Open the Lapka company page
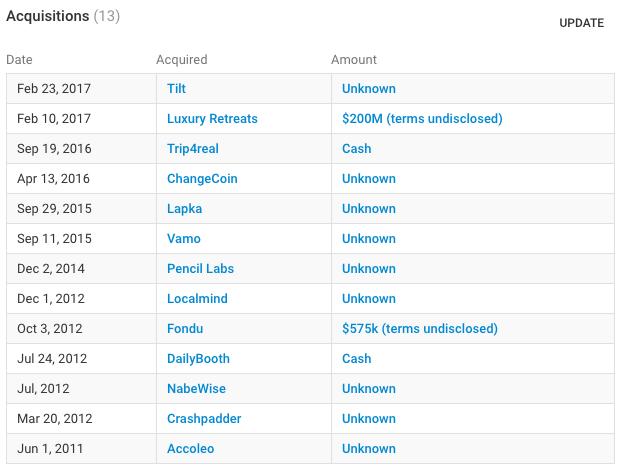Screen dimensions: 624x474 pos(184,209)
